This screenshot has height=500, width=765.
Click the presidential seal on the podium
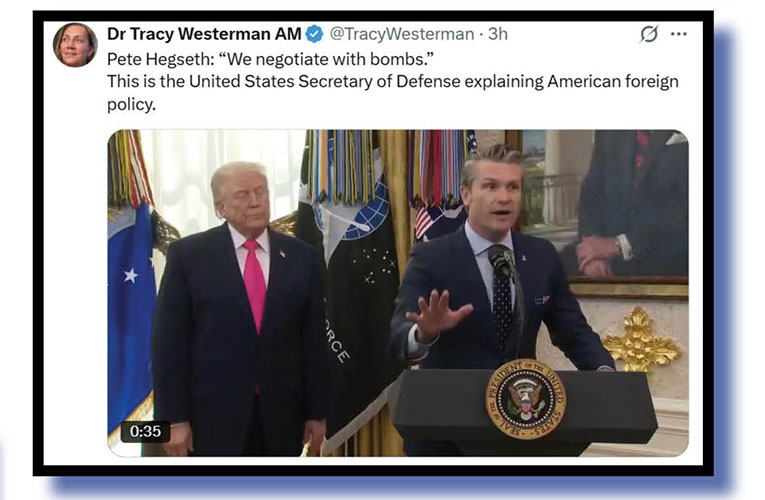[x=525, y=399]
